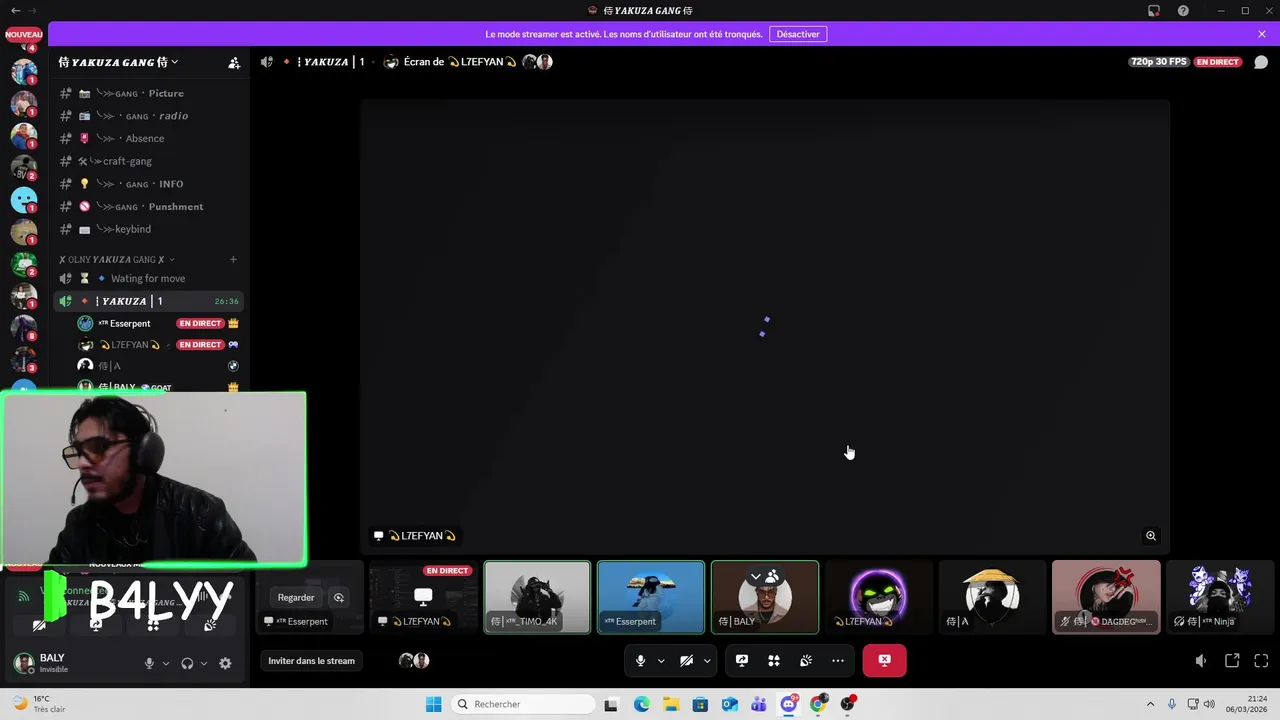Screen dimensions: 1280x720
Task: Open craft-gang channel
Action: coord(148,161)
